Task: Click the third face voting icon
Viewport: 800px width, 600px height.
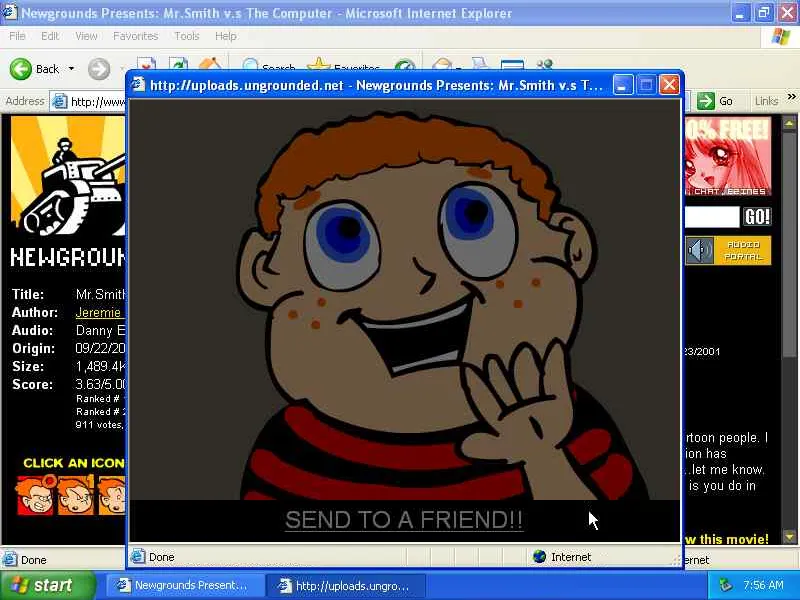Action: point(112,495)
